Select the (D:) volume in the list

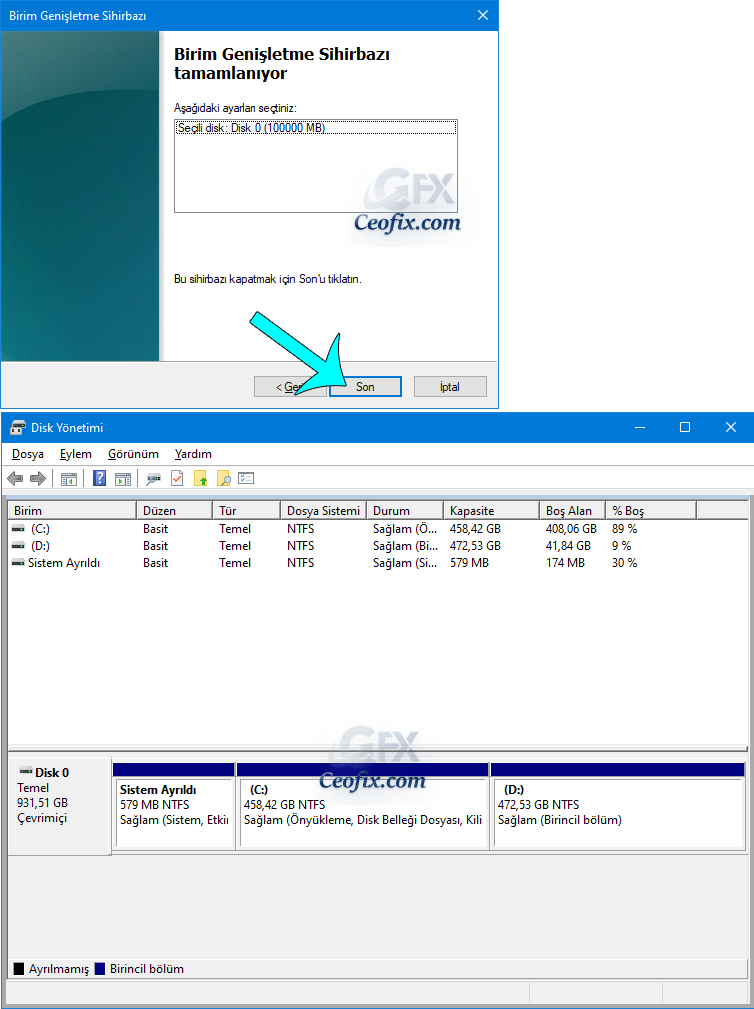(x=41, y=546)
